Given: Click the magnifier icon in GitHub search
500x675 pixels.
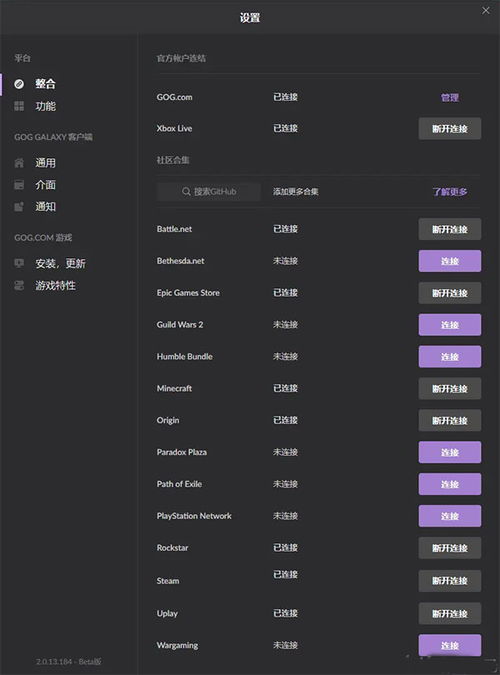Looking at the screenshot, I should [186, 192].
